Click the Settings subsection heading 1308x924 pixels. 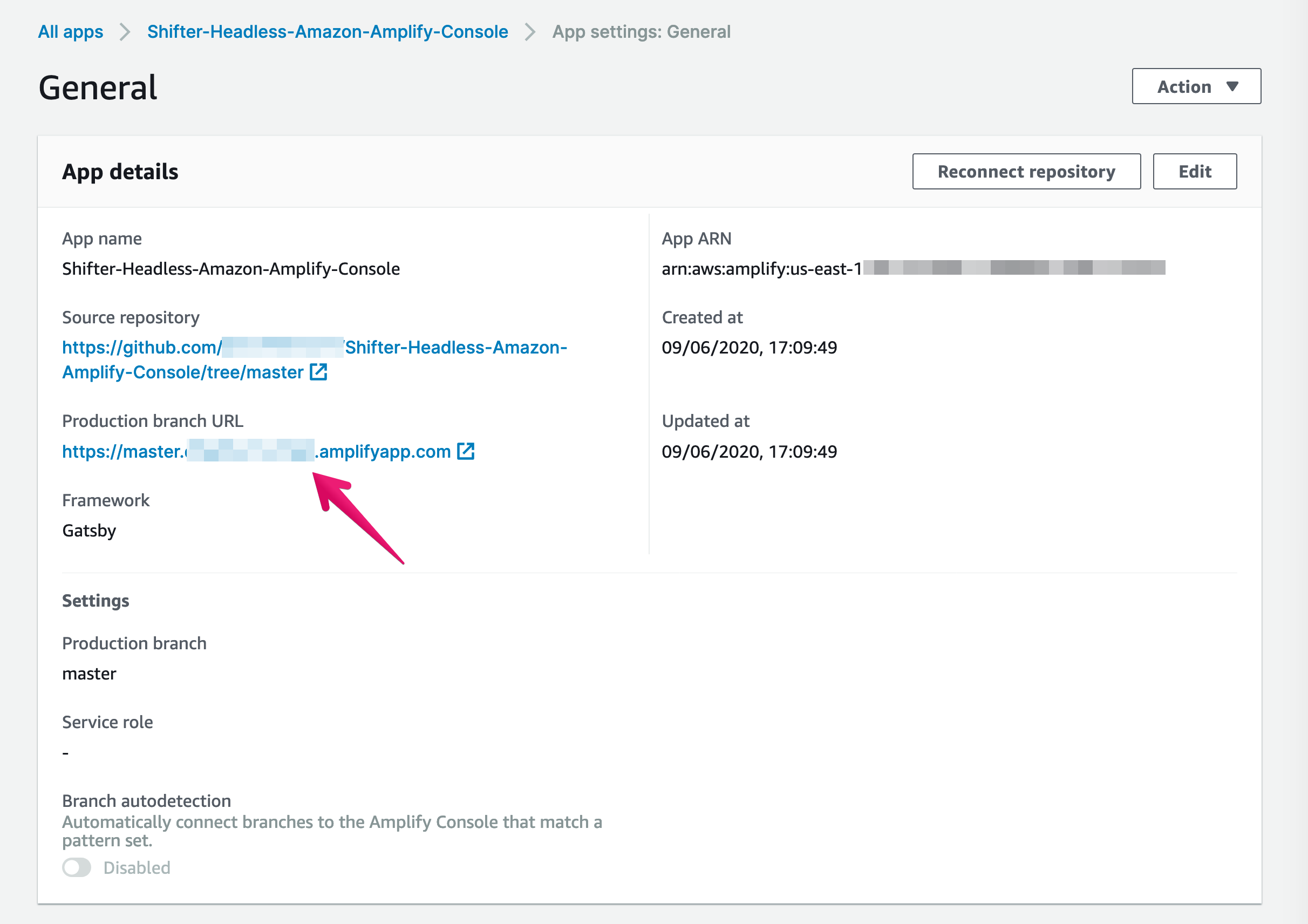96,601
